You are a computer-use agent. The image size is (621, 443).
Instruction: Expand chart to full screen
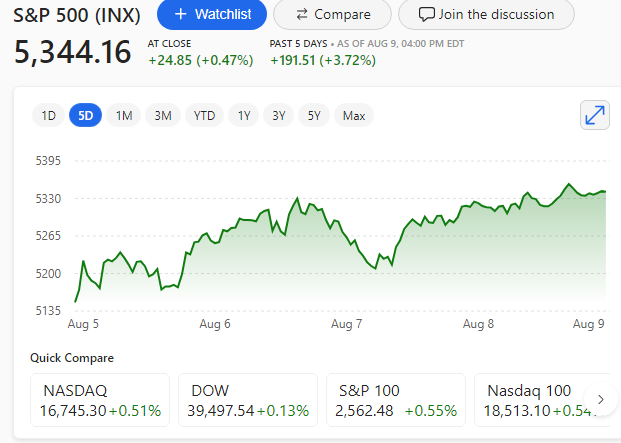coord(595,115)
